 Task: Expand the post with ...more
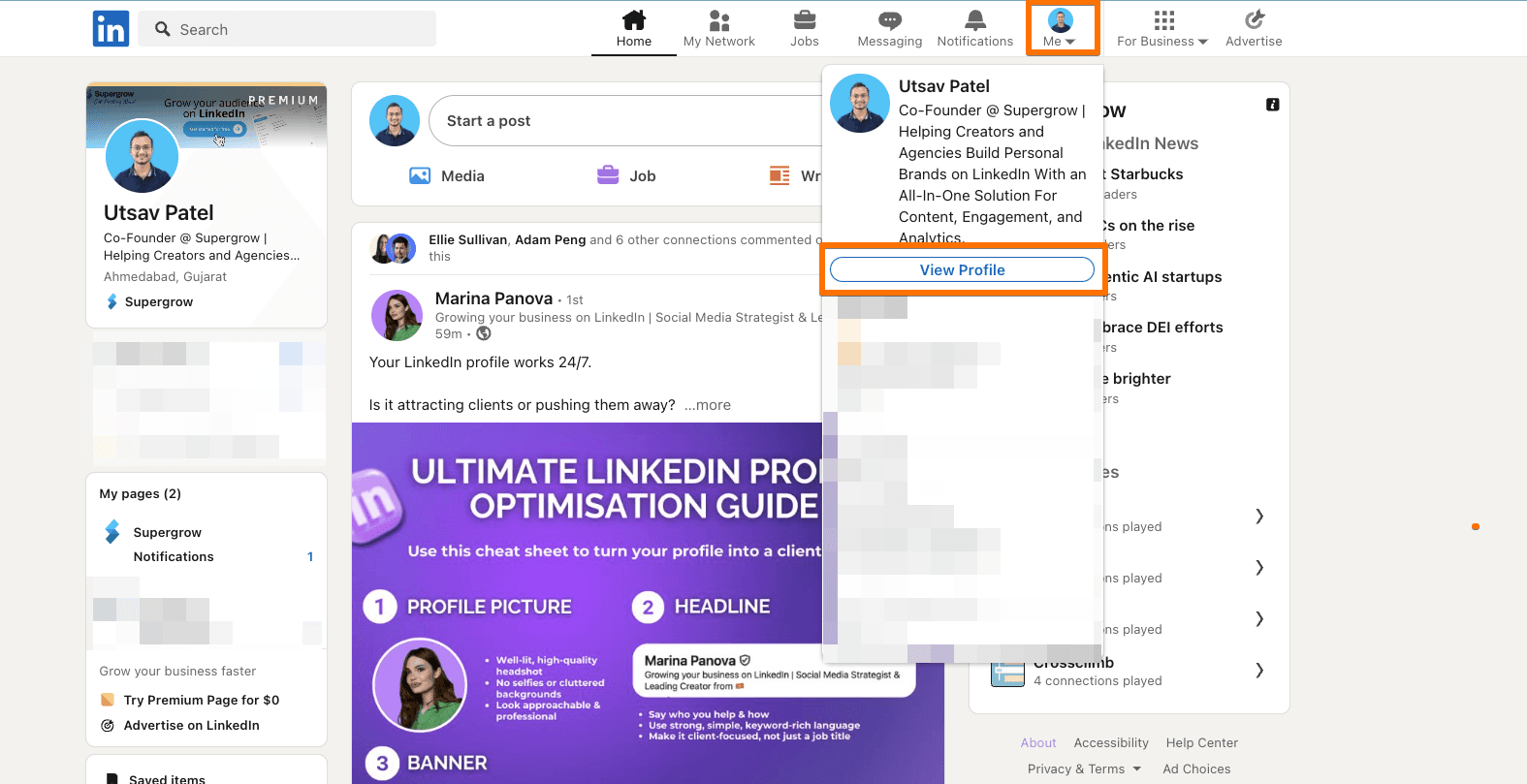tap(708, 405)
